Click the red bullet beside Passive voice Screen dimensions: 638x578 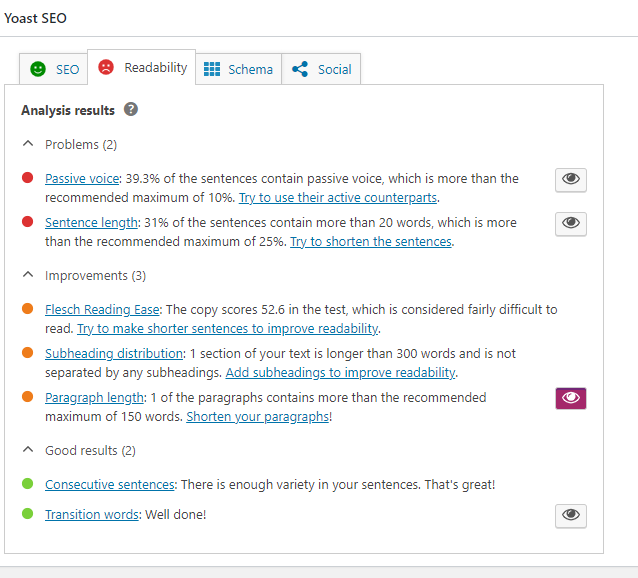point(27,178)
